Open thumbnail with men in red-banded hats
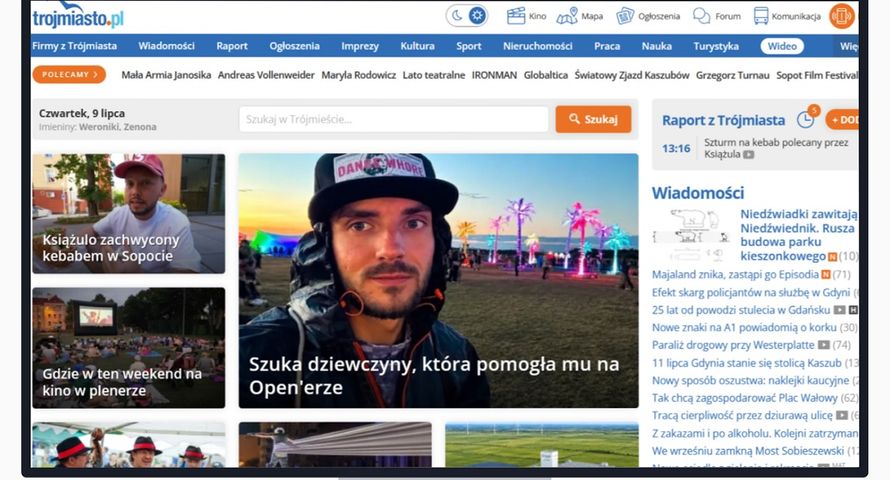 coord(129,445)
